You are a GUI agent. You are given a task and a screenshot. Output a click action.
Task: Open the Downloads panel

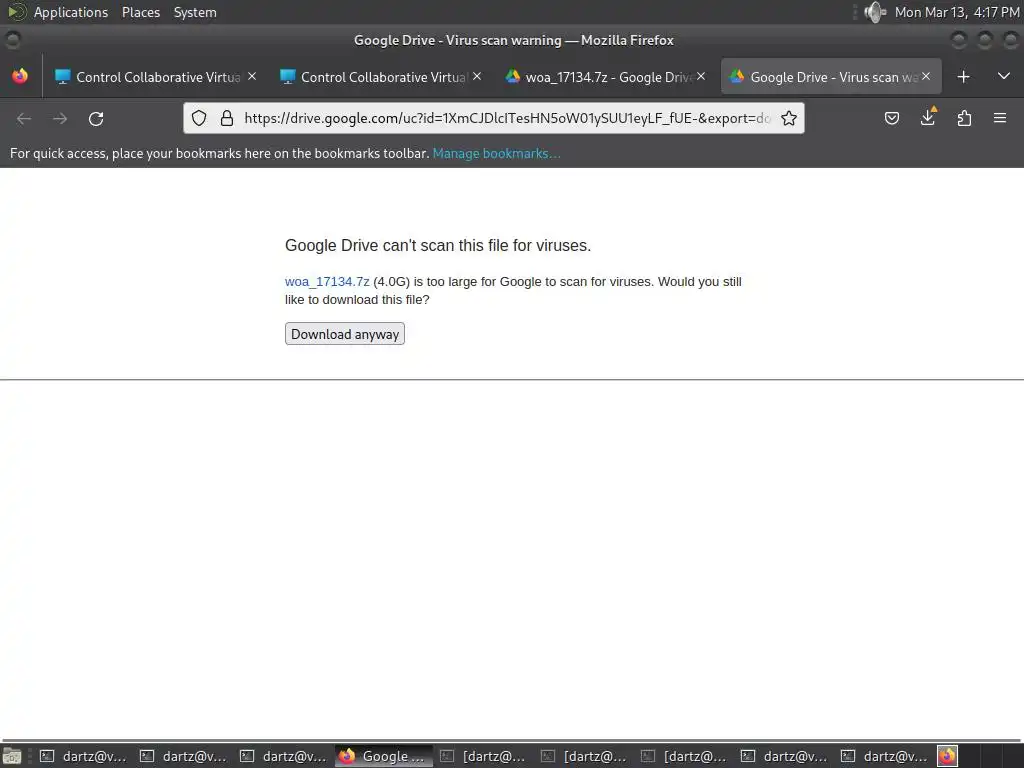(928, 118)
